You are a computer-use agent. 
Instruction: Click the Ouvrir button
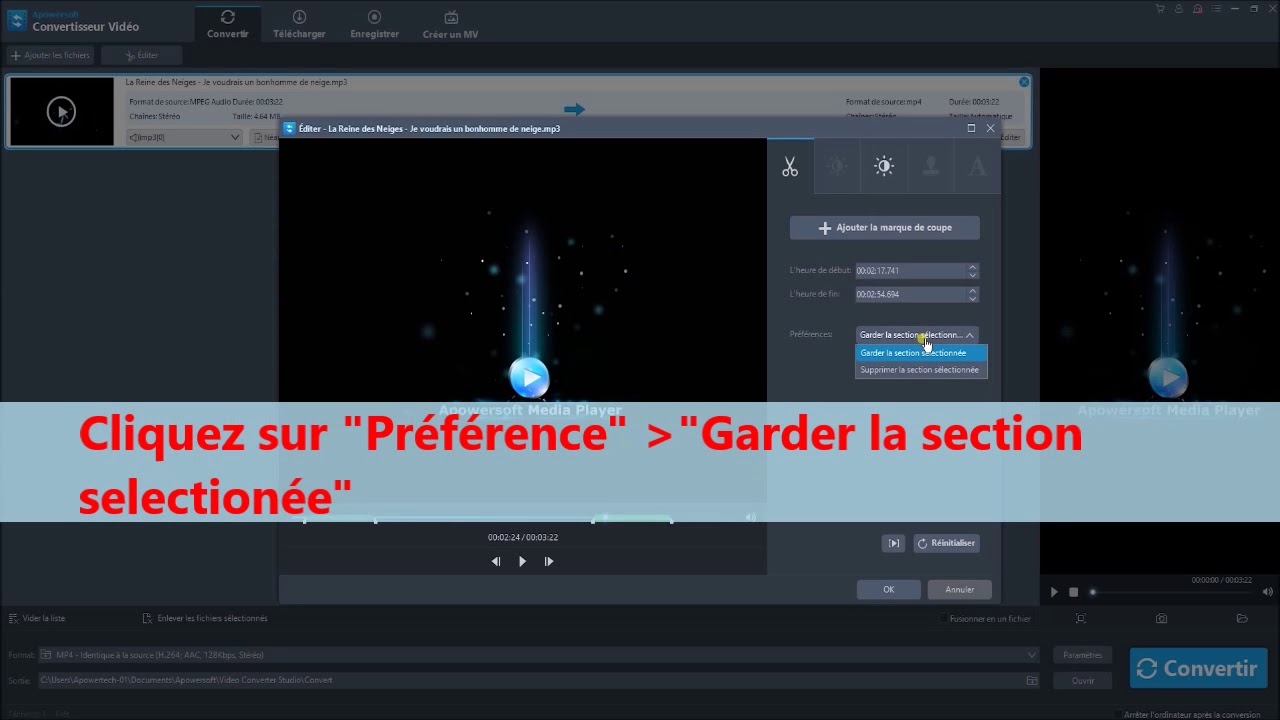point(1083,680)
